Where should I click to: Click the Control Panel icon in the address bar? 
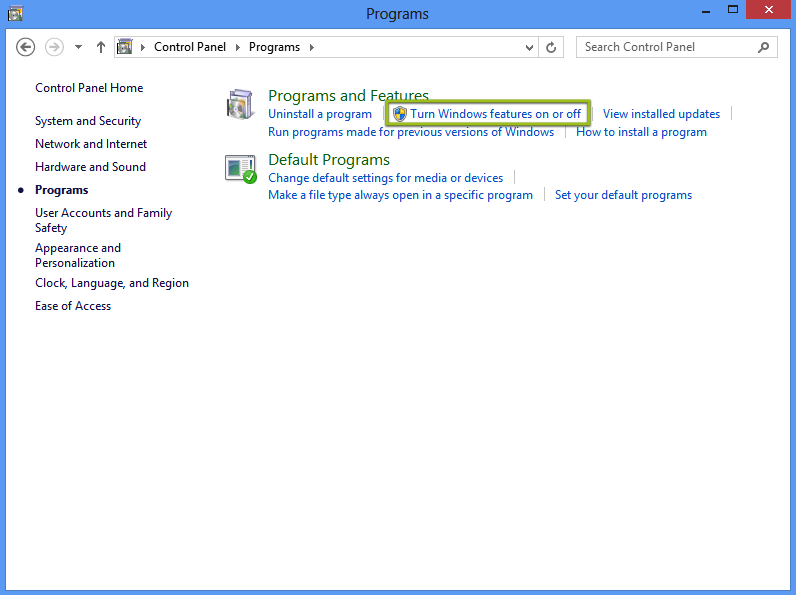[125, 47]
